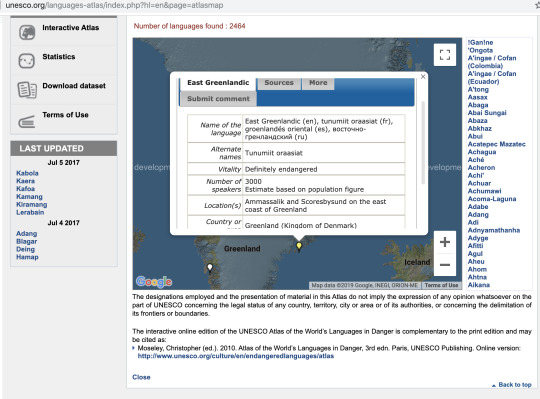Click the Download dataset document icon

tap(27, 90)
